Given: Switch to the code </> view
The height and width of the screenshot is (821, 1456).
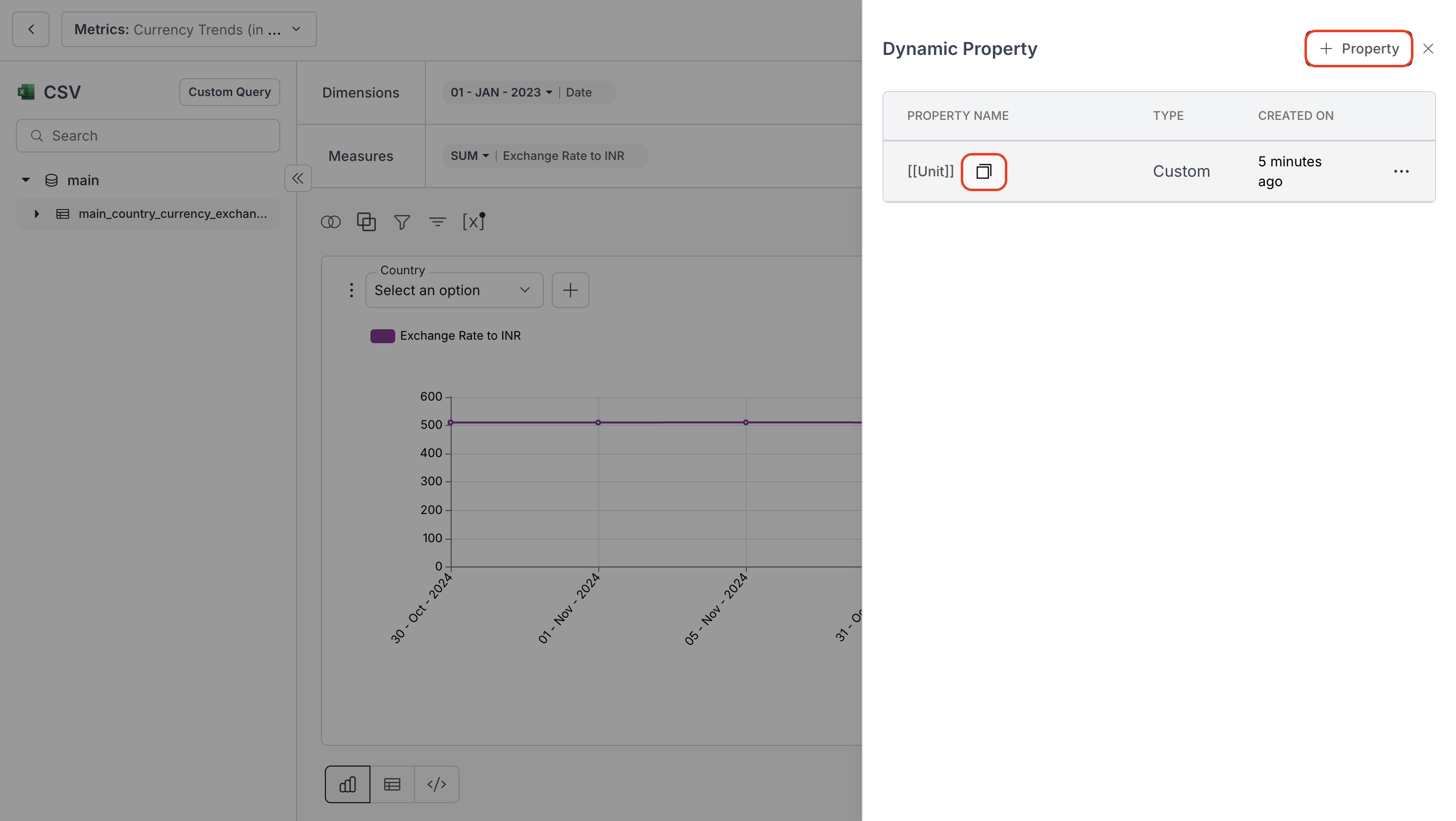Looking at the screenshot, I should [437, 784].
